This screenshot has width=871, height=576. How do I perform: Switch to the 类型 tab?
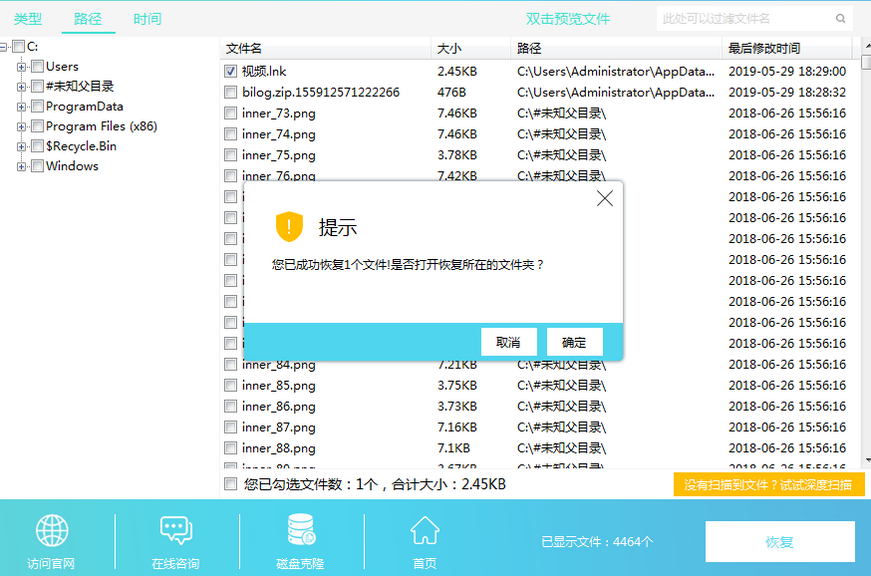[x=28, y=17]
